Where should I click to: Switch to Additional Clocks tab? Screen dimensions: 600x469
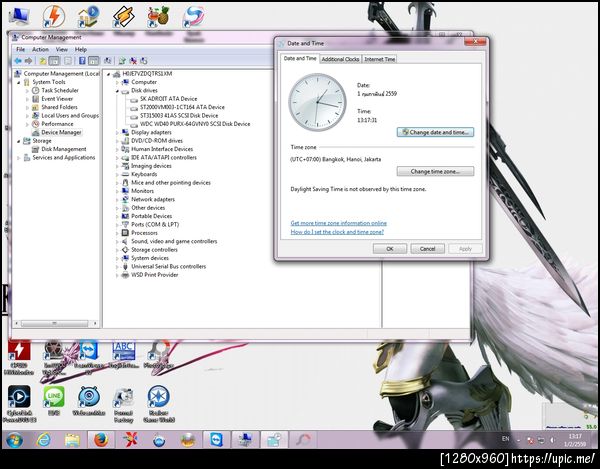pyautogui.click(x=340, y=59)
